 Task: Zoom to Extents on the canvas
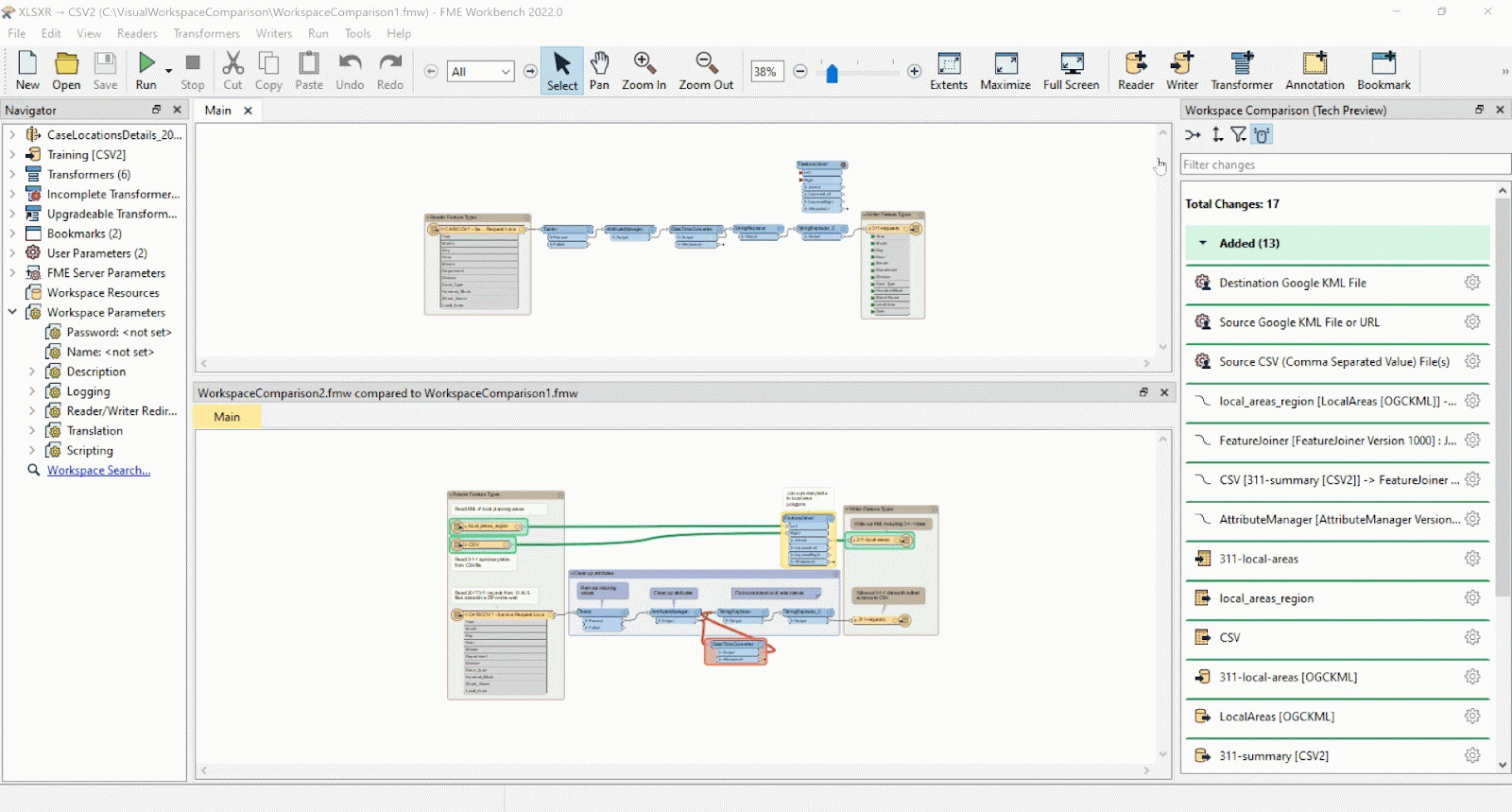coord(948,71)
